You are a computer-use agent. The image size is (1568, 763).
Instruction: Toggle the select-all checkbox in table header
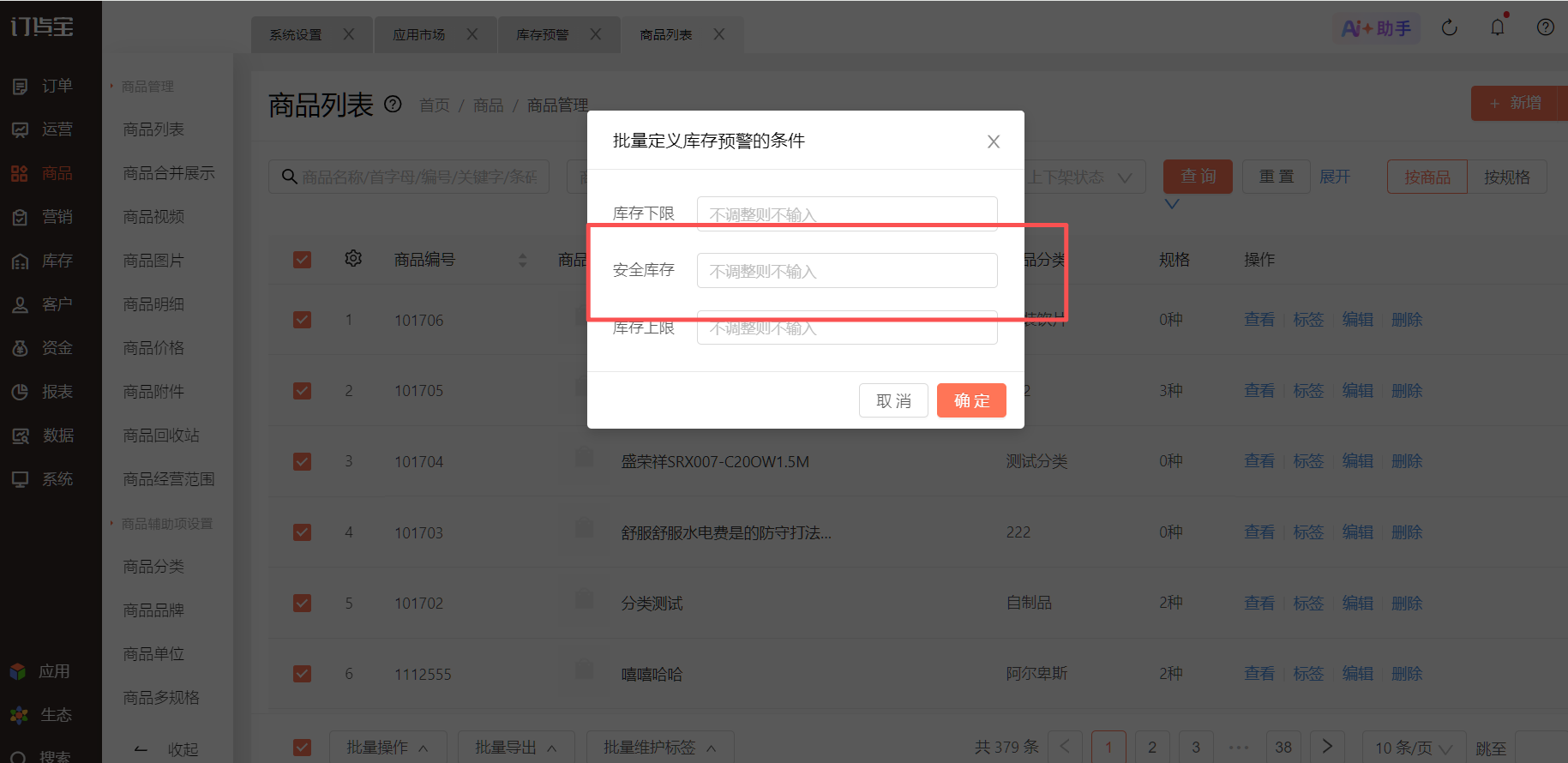click(303, 260)
